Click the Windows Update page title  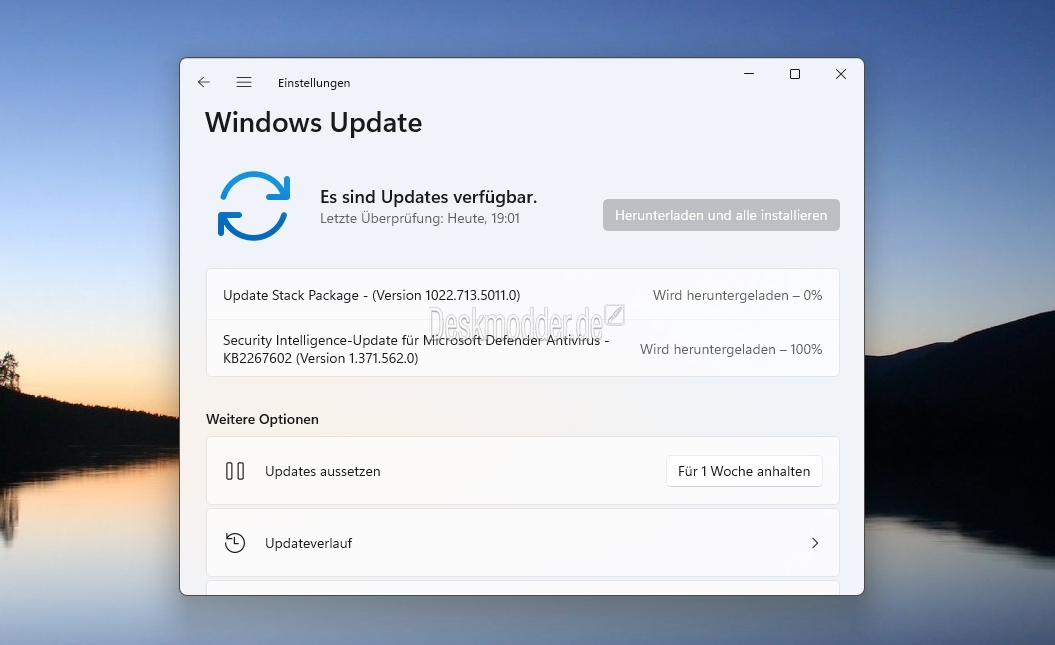click(314, 122)
